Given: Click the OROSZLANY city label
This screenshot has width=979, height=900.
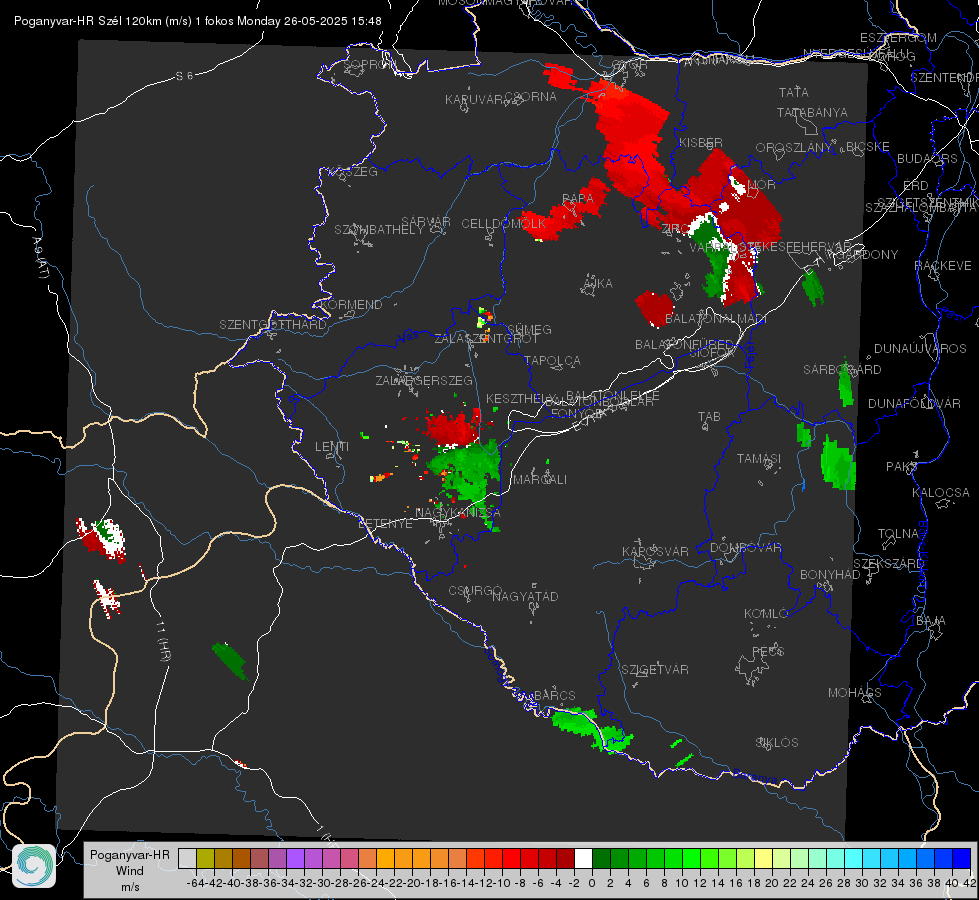Looking at the screenshot, I should coord(794,148).
